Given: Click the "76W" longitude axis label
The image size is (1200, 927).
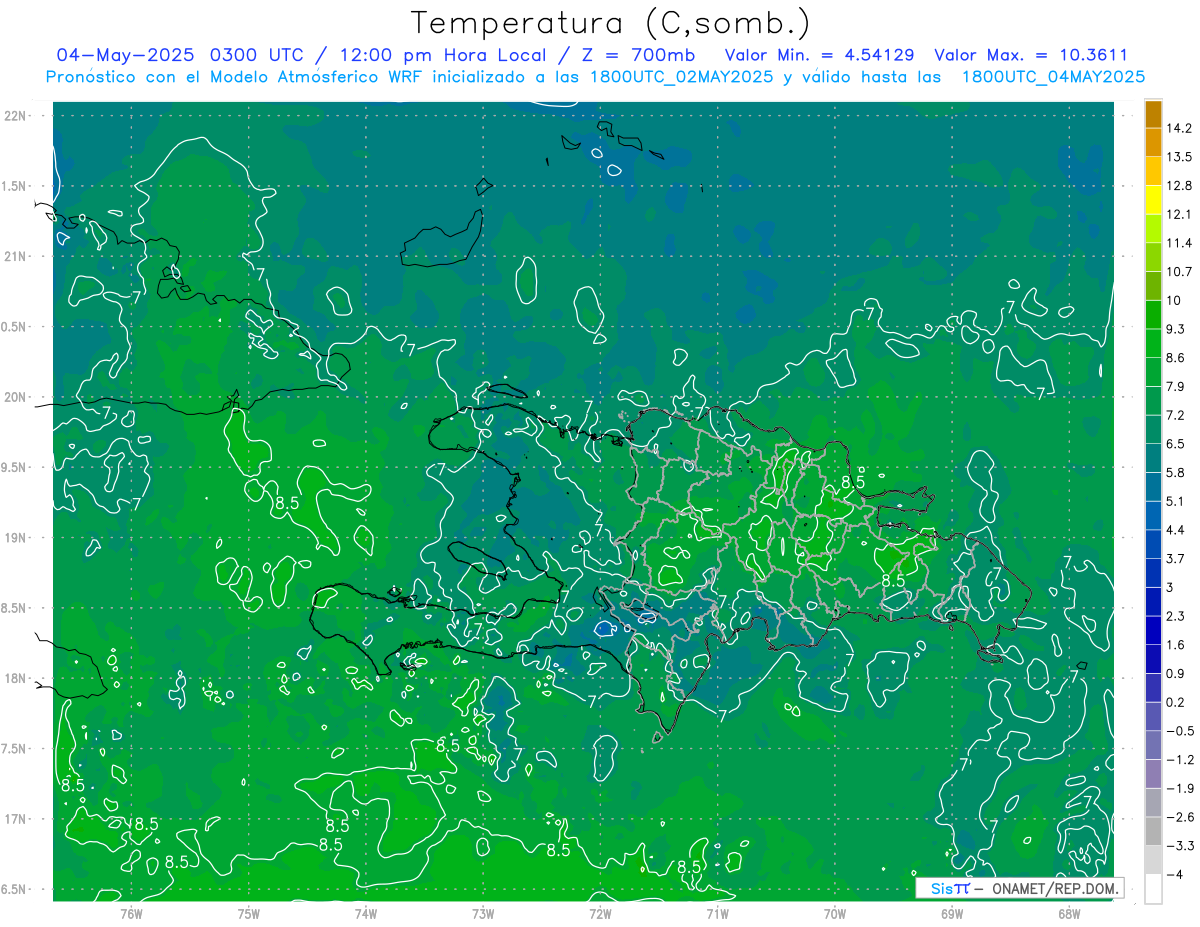Looking at the screenshot, I should coord(131,913).
